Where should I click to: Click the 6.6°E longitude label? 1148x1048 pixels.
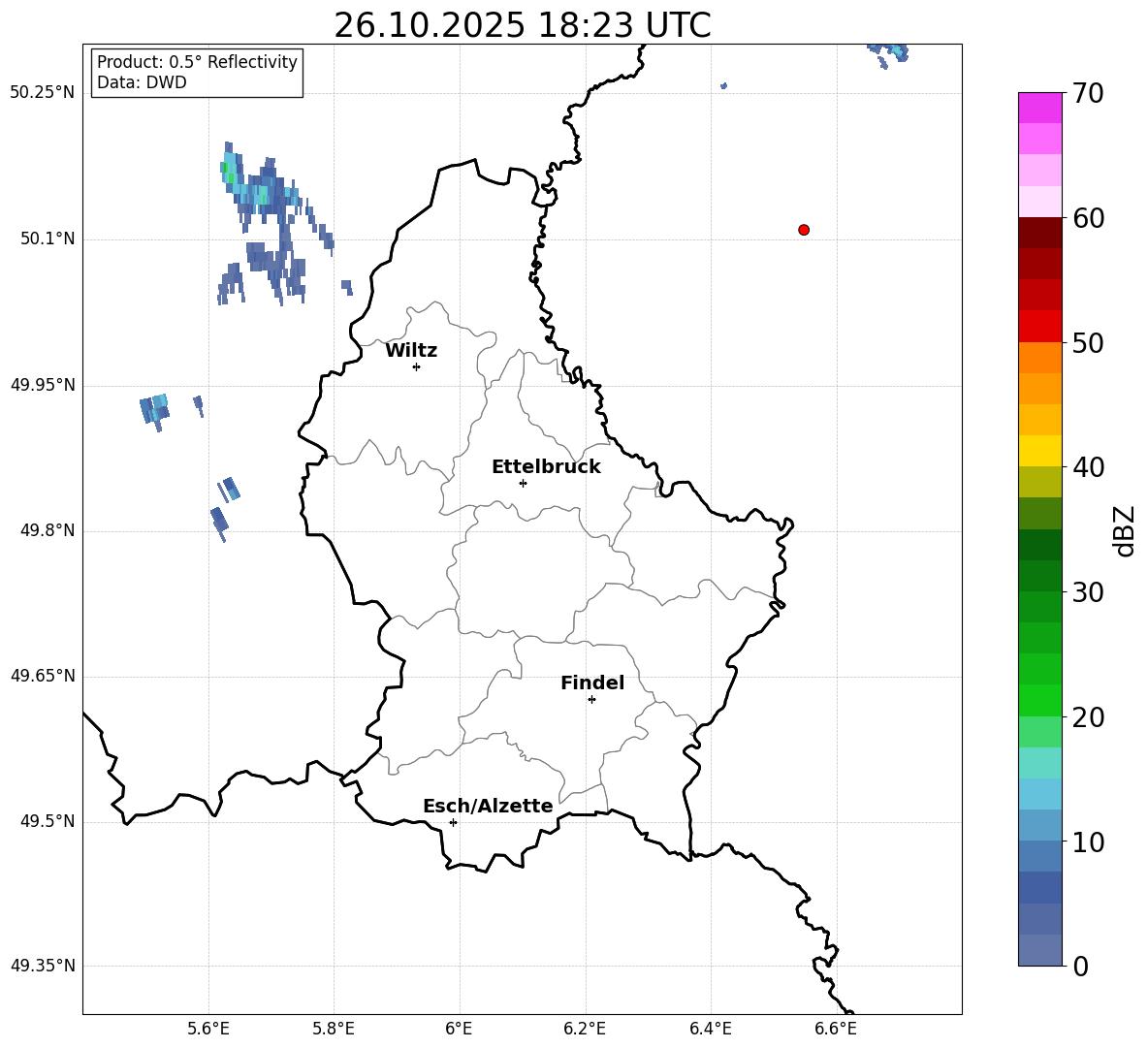pyautogui.click(x=836, y=1029)
